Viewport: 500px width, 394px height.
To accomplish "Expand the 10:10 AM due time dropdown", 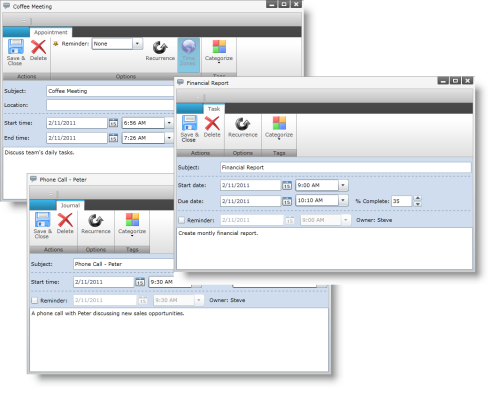I will (x=343, y=200).
